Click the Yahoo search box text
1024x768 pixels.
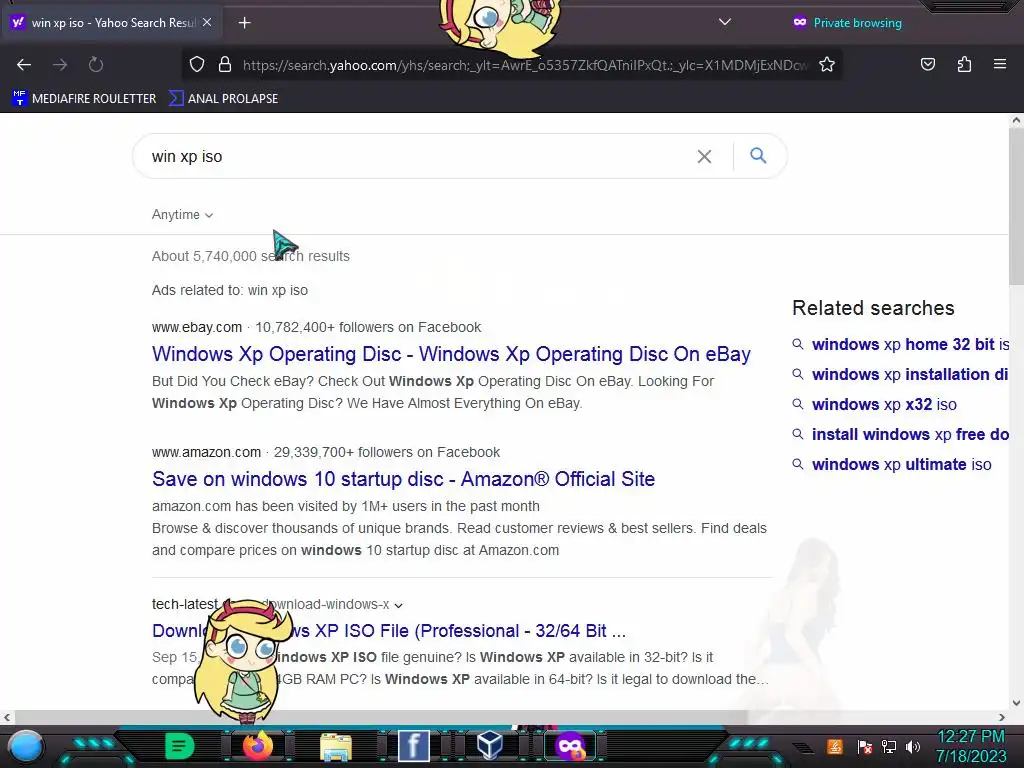(x=187, y=157)
